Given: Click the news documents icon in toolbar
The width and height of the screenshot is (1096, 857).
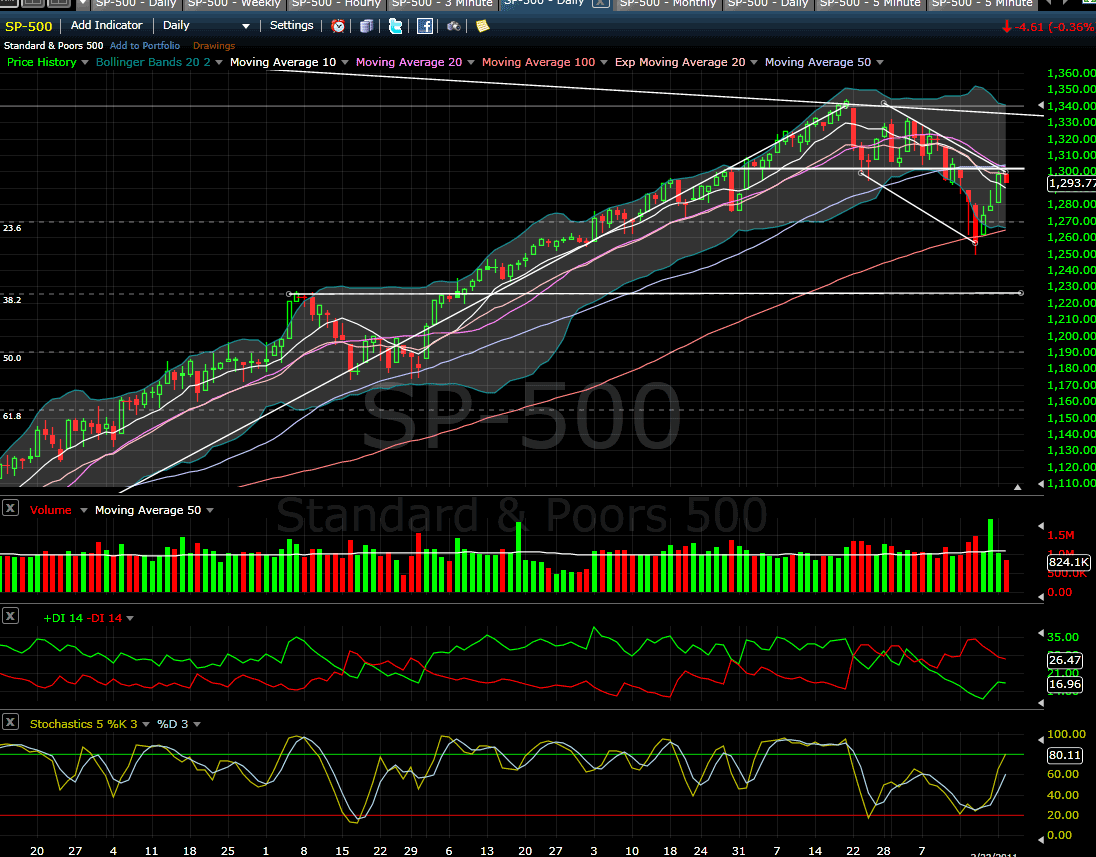Looking at the screenshot, I should pyautogui.click(x=367, y=27).
